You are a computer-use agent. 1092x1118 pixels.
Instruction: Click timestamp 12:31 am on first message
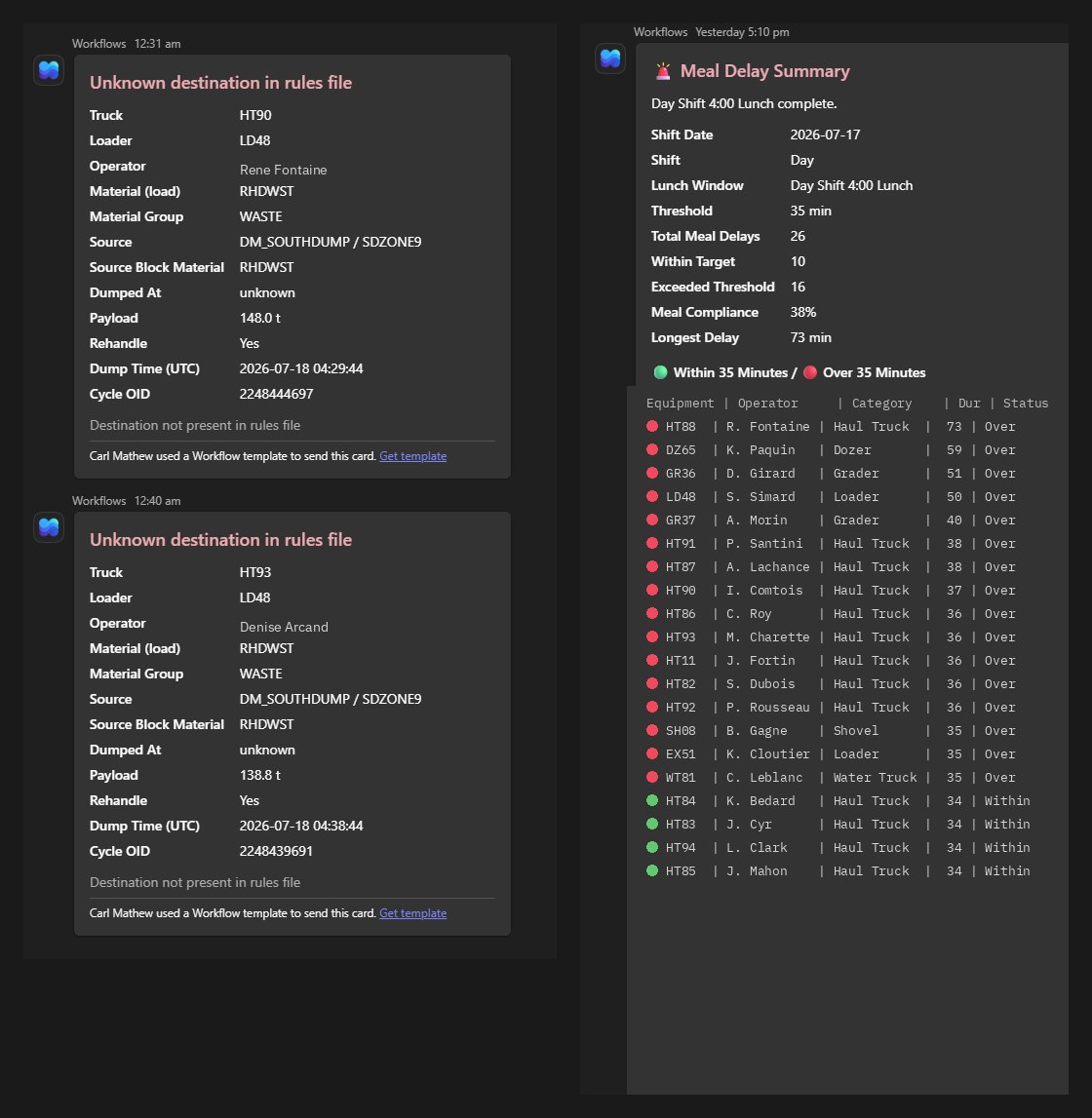[x=158, y=44]
